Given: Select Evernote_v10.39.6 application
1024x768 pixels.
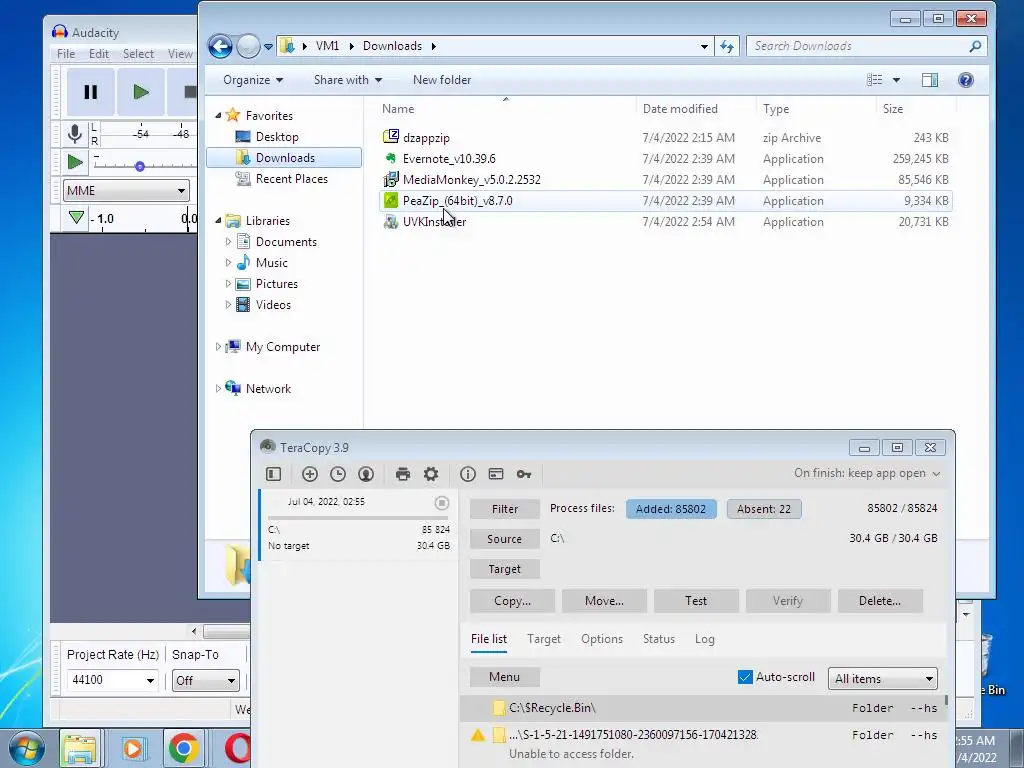Looking at the screenshot, I should pos(665,159).
